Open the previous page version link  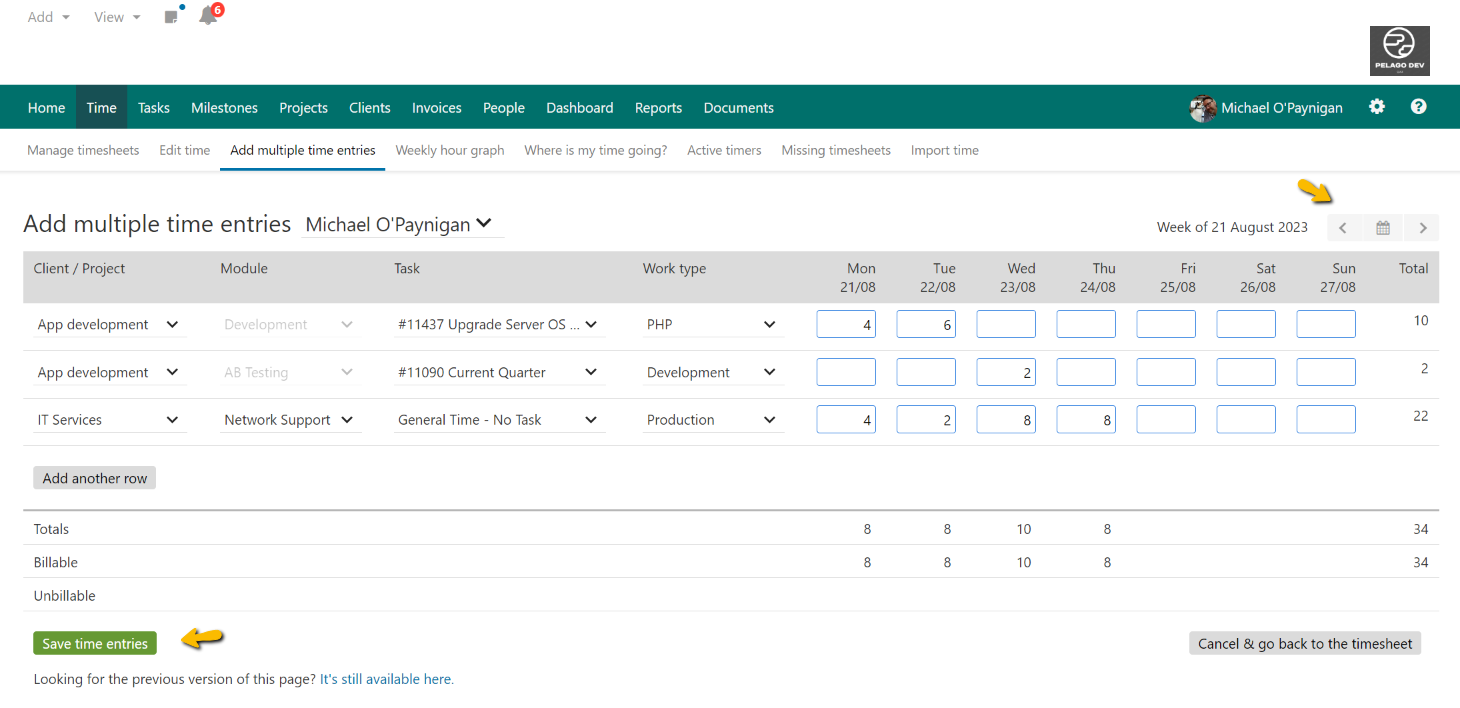point(386,678)
